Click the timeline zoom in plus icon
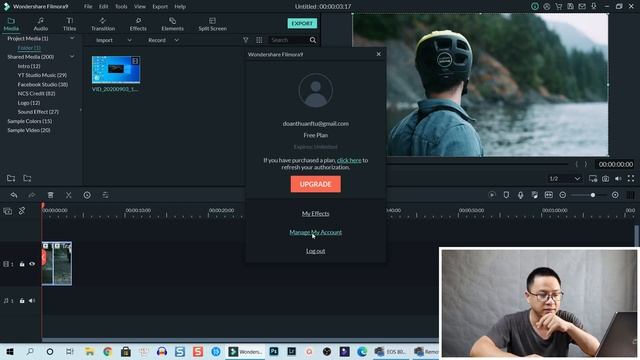The image size is (640, 360). click(615, 195)
